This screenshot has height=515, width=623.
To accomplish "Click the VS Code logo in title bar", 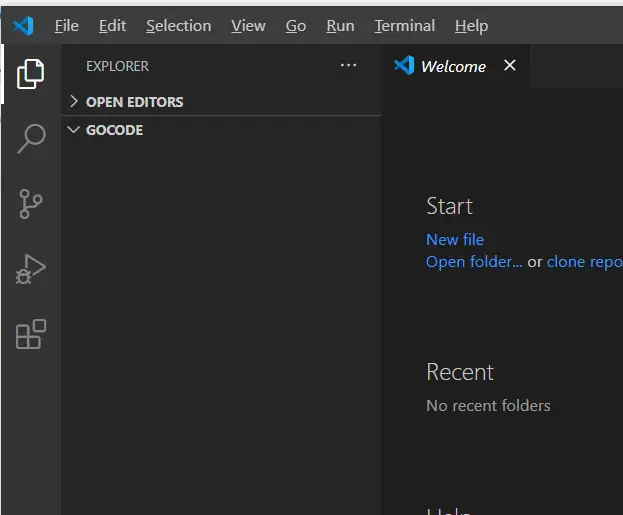I will coord(23,26).
